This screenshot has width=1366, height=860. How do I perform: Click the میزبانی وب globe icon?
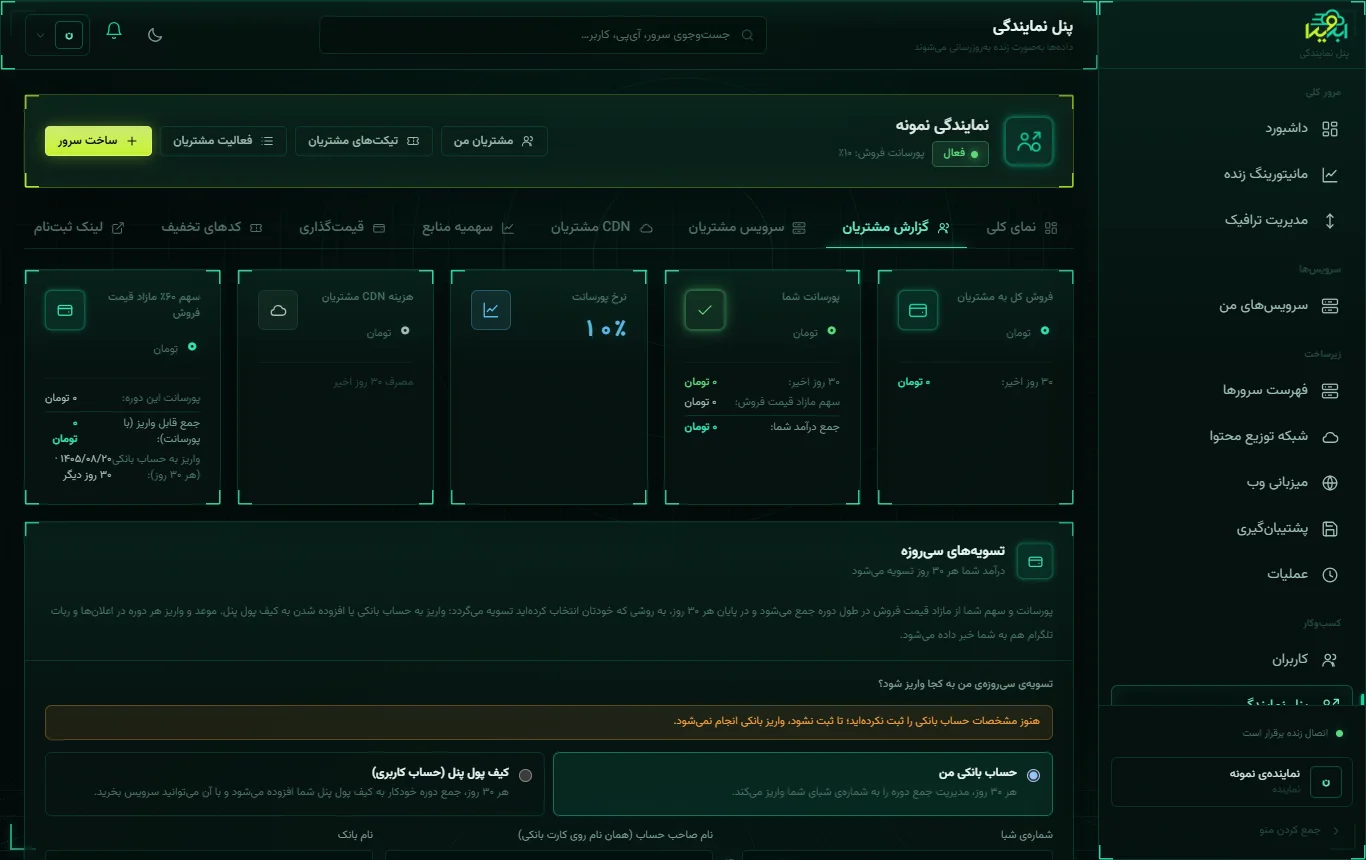point(1329,483)
